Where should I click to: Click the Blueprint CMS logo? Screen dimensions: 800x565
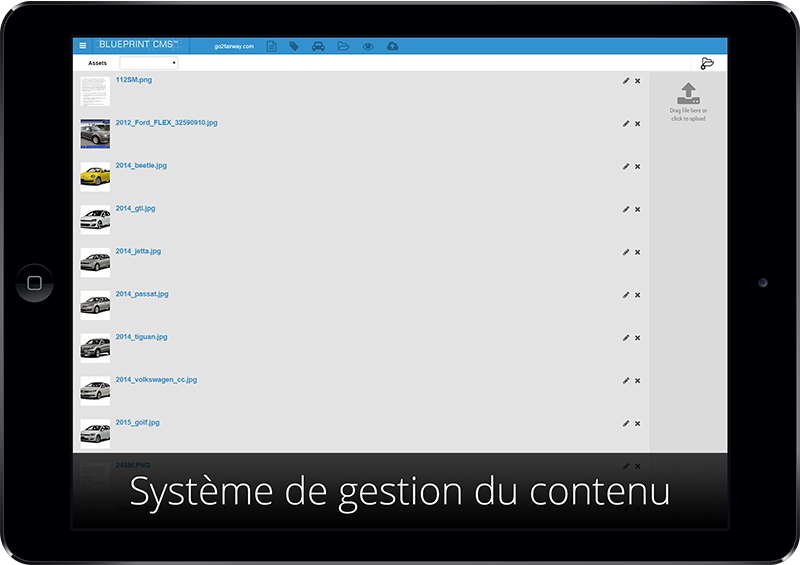pos(139,44)
